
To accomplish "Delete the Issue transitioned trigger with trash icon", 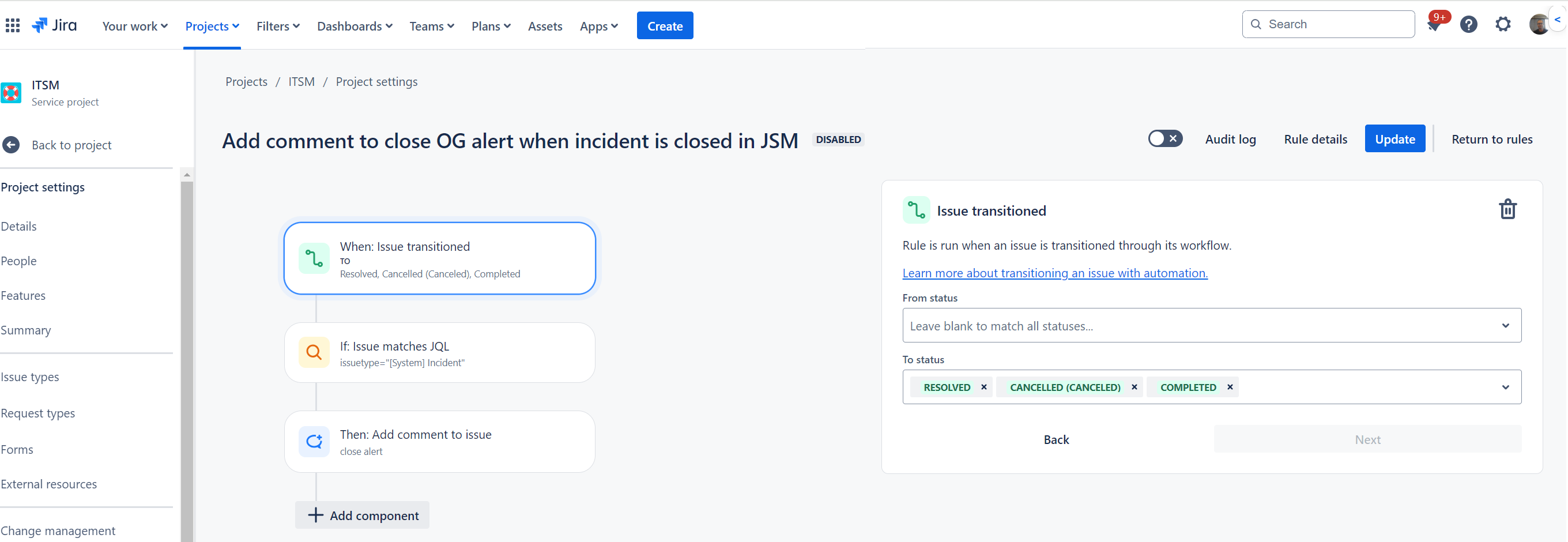I will (1507, 209).
